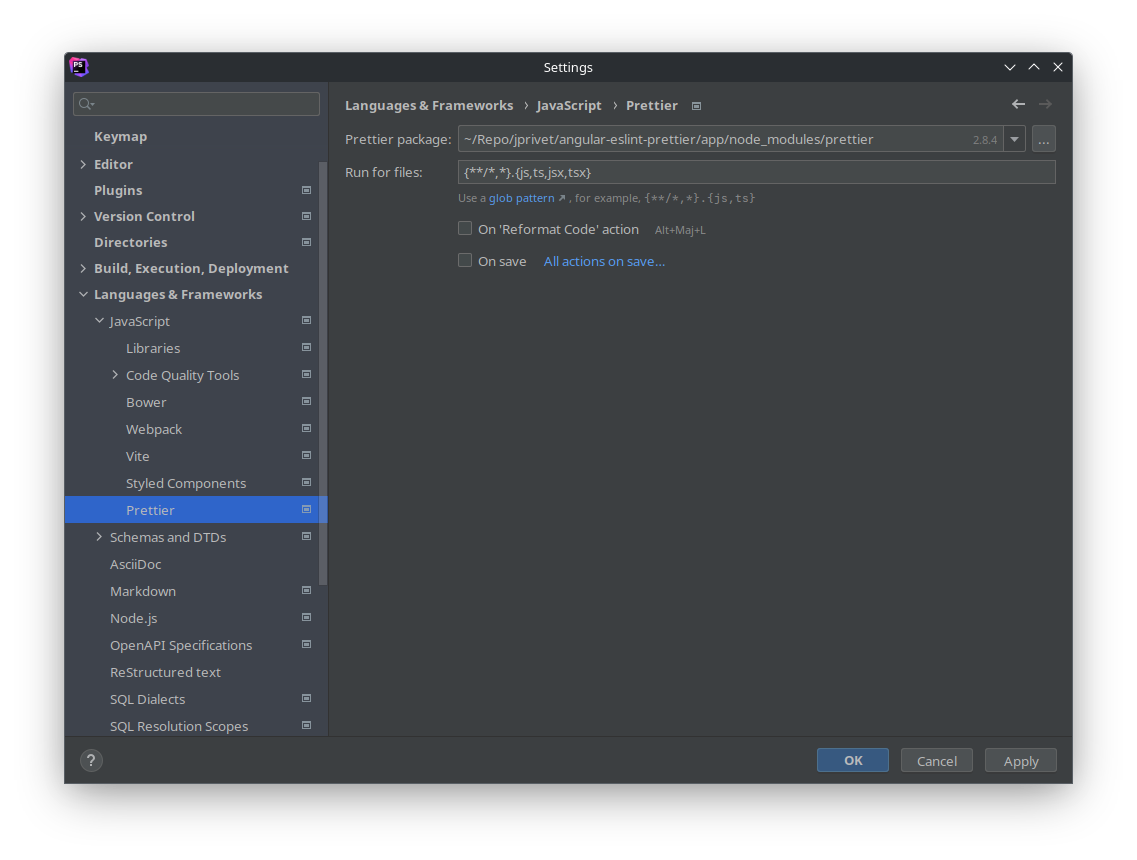This screenshot has width=1137, height=860.
Task: Select Vite in the settings tree
Action: pyautogui.click(x=138, y=456)
